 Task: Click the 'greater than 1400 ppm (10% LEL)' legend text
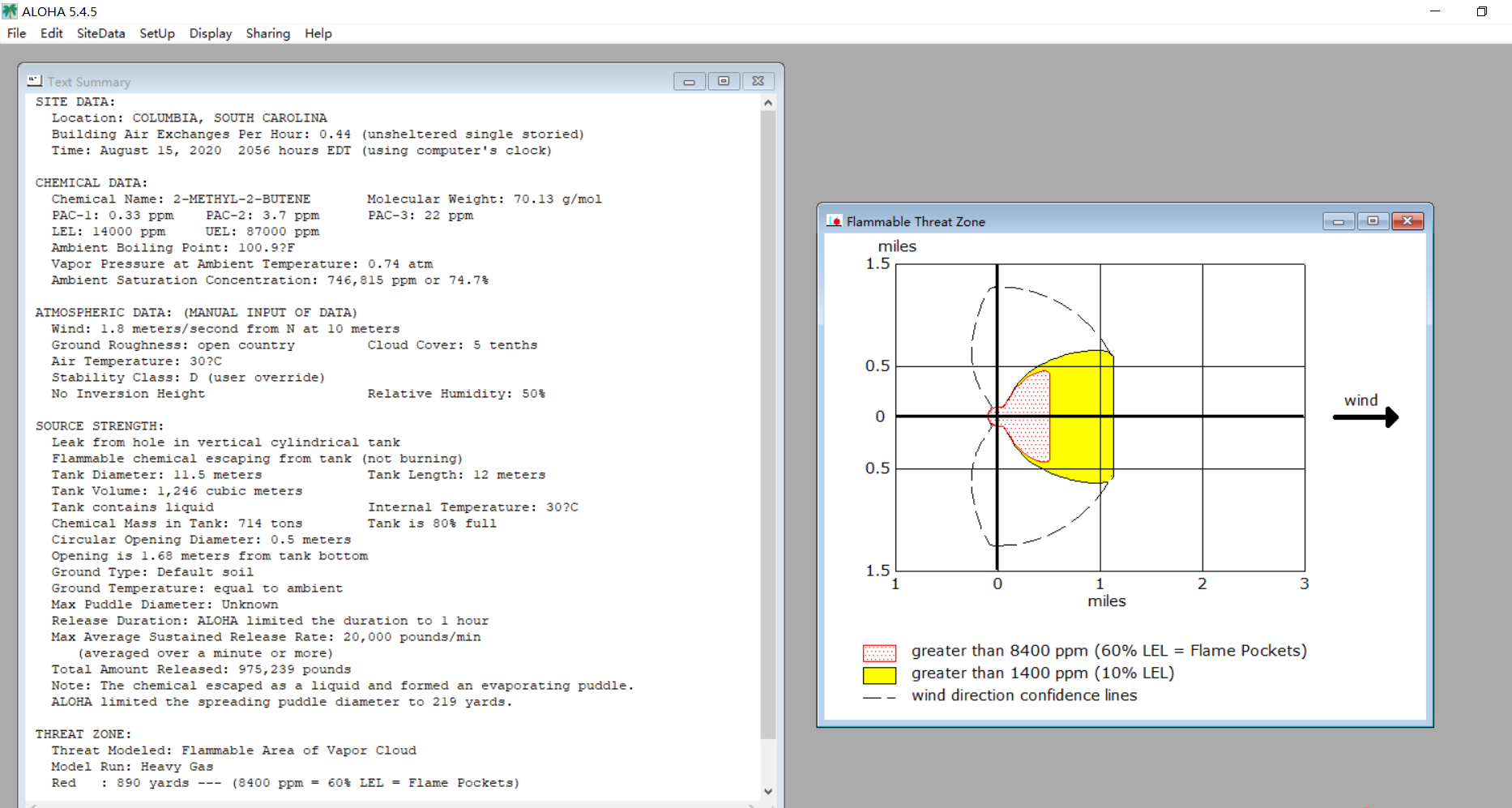tap(1043, 673)
